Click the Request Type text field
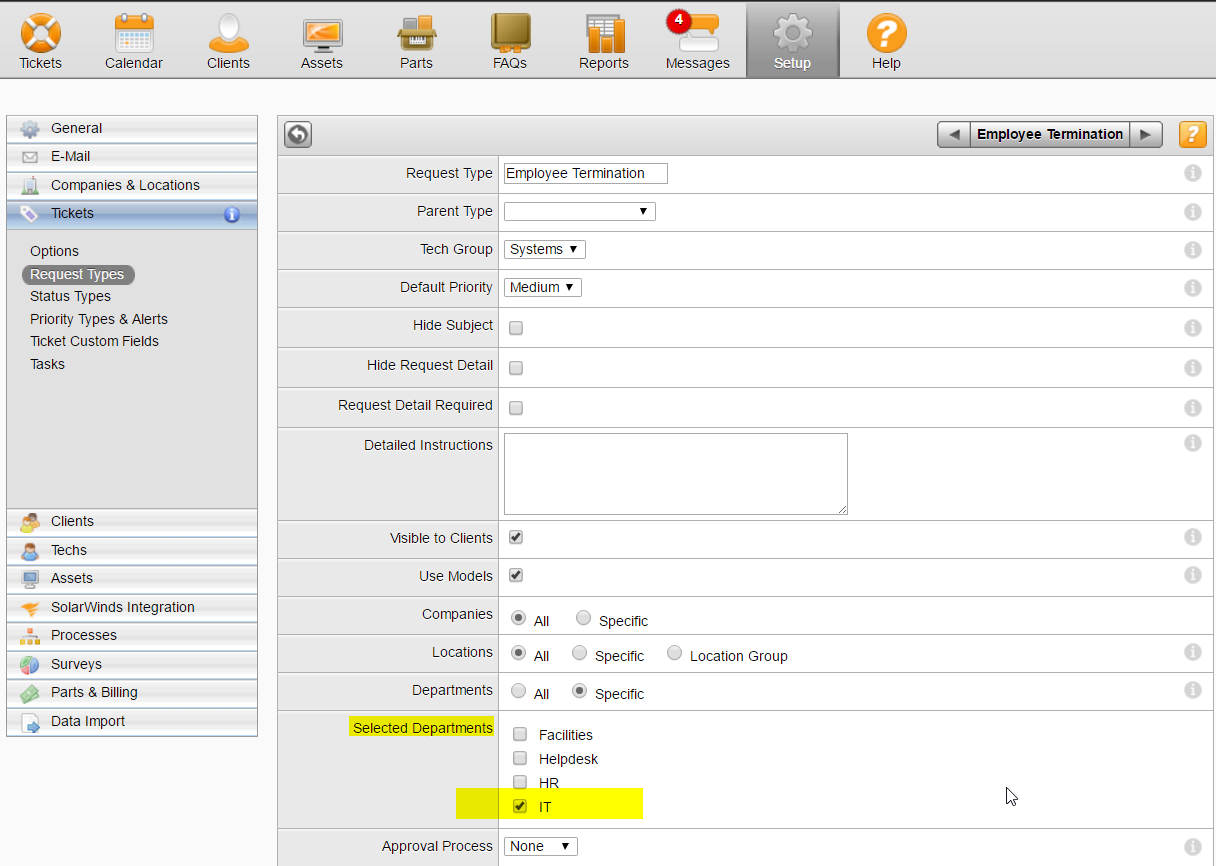This screenshot has width=1216, height=866. tap(586, 173)
